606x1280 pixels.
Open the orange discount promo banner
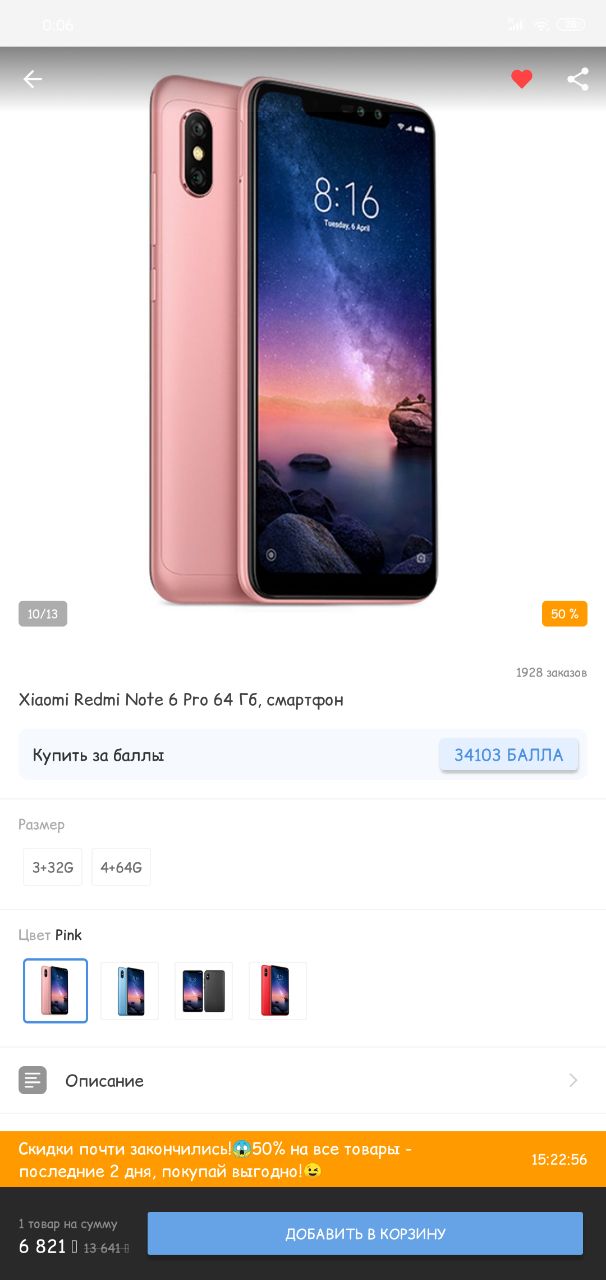point(303,1159)
